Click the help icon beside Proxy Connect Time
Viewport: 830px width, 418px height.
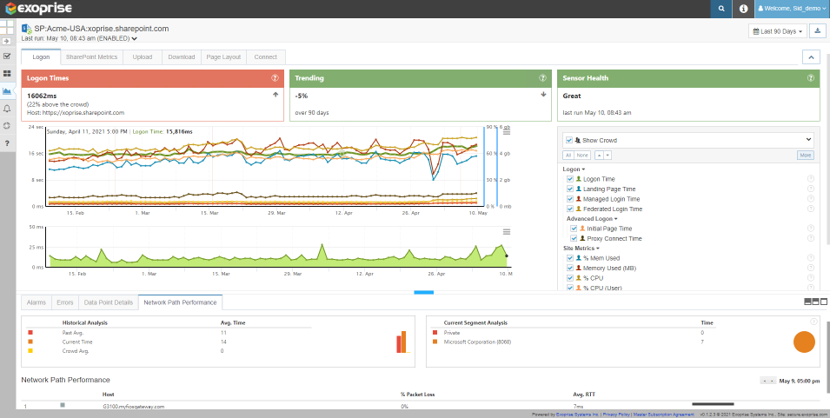[810, 238]
